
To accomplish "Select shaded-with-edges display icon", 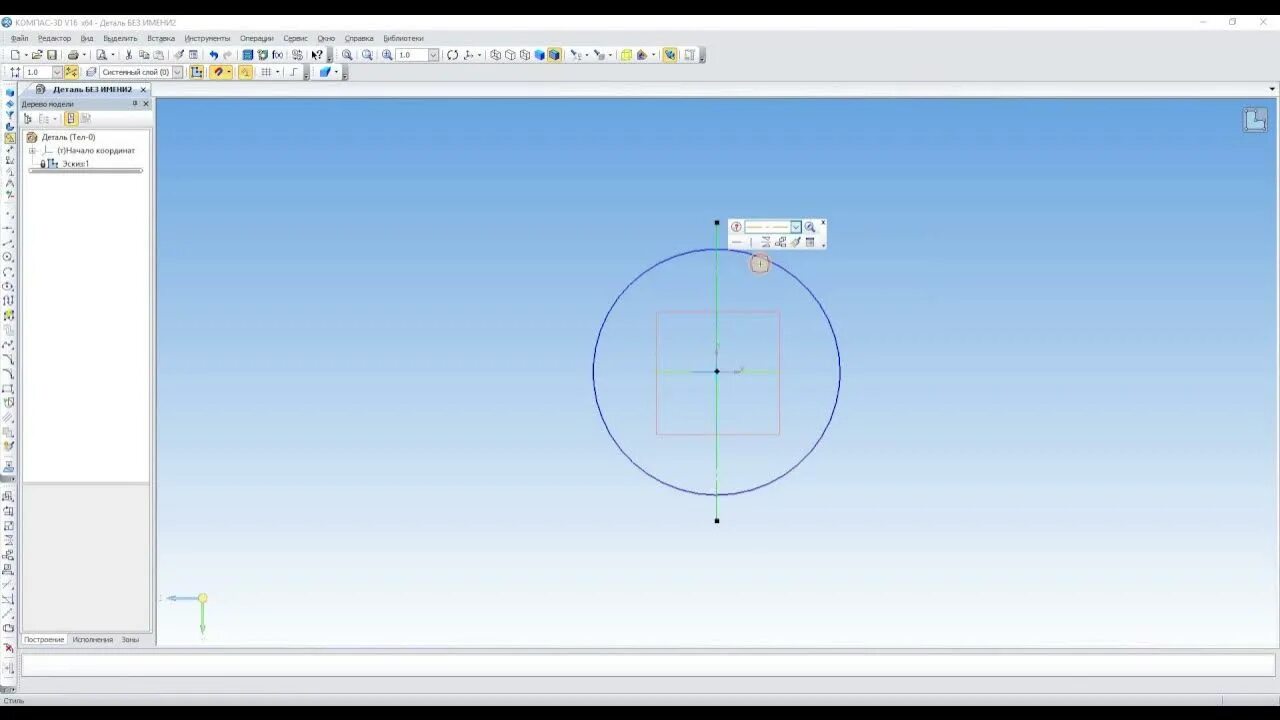I will 554,55.
